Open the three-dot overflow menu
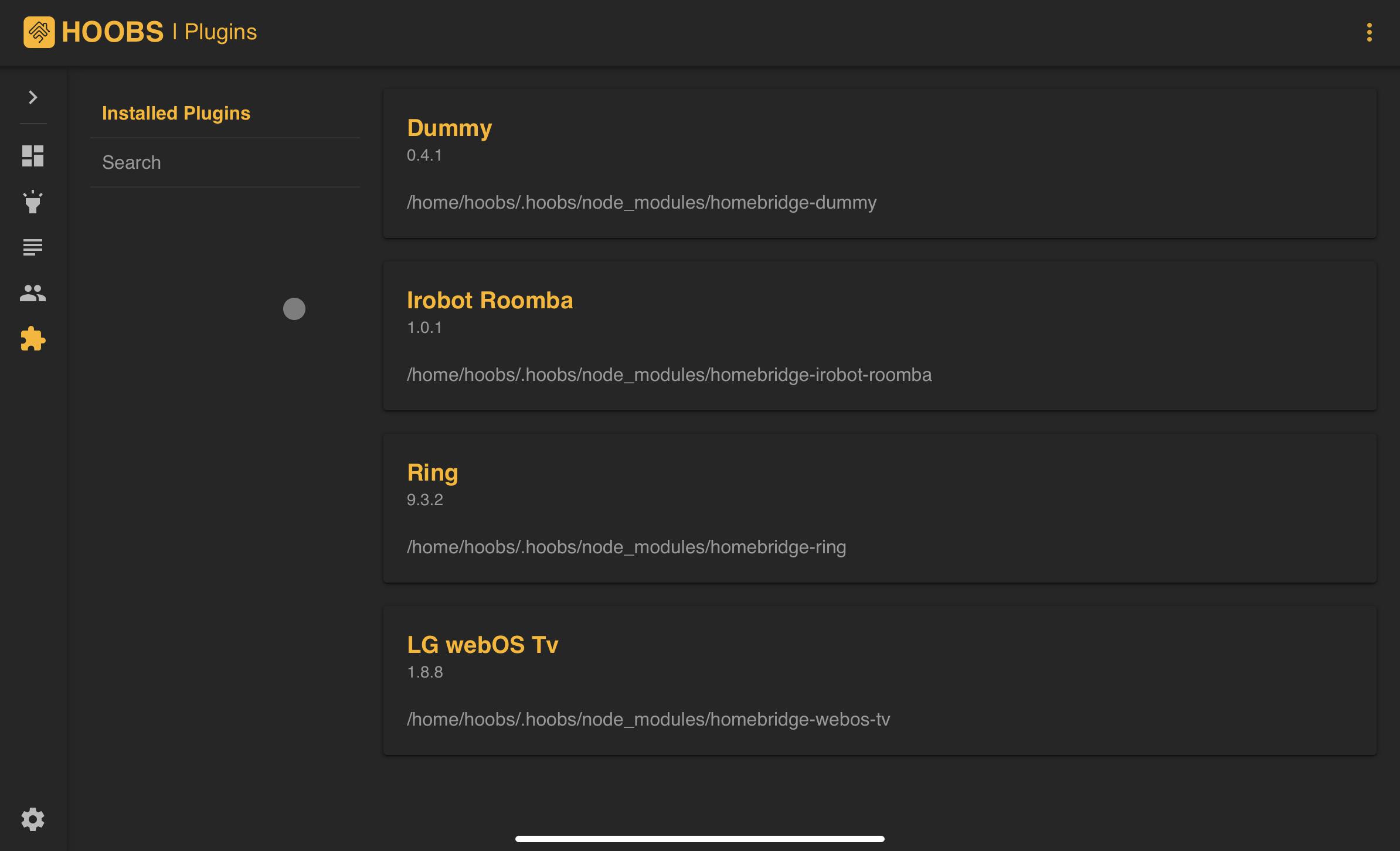The height and width of the screenshot is (851, 1400). coord(1369,33)
